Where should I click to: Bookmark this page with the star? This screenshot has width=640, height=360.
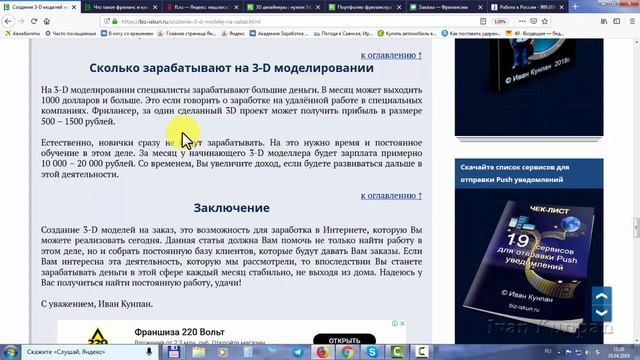point(544,21)
